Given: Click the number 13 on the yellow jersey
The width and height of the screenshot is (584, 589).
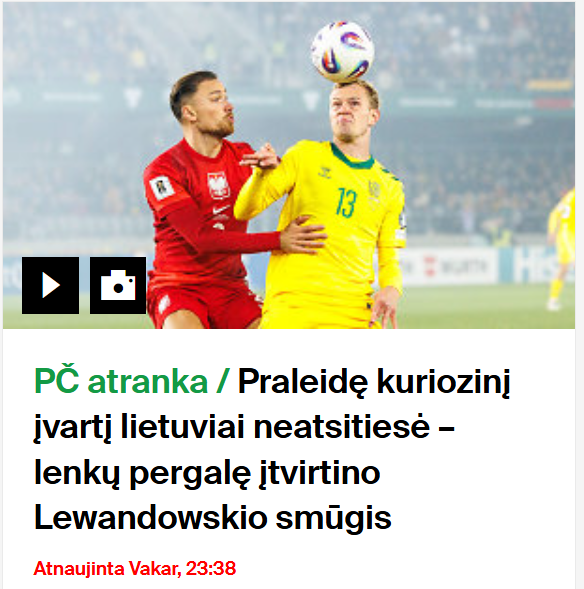Looking at the screenshot, I should (x=346, y=203).
